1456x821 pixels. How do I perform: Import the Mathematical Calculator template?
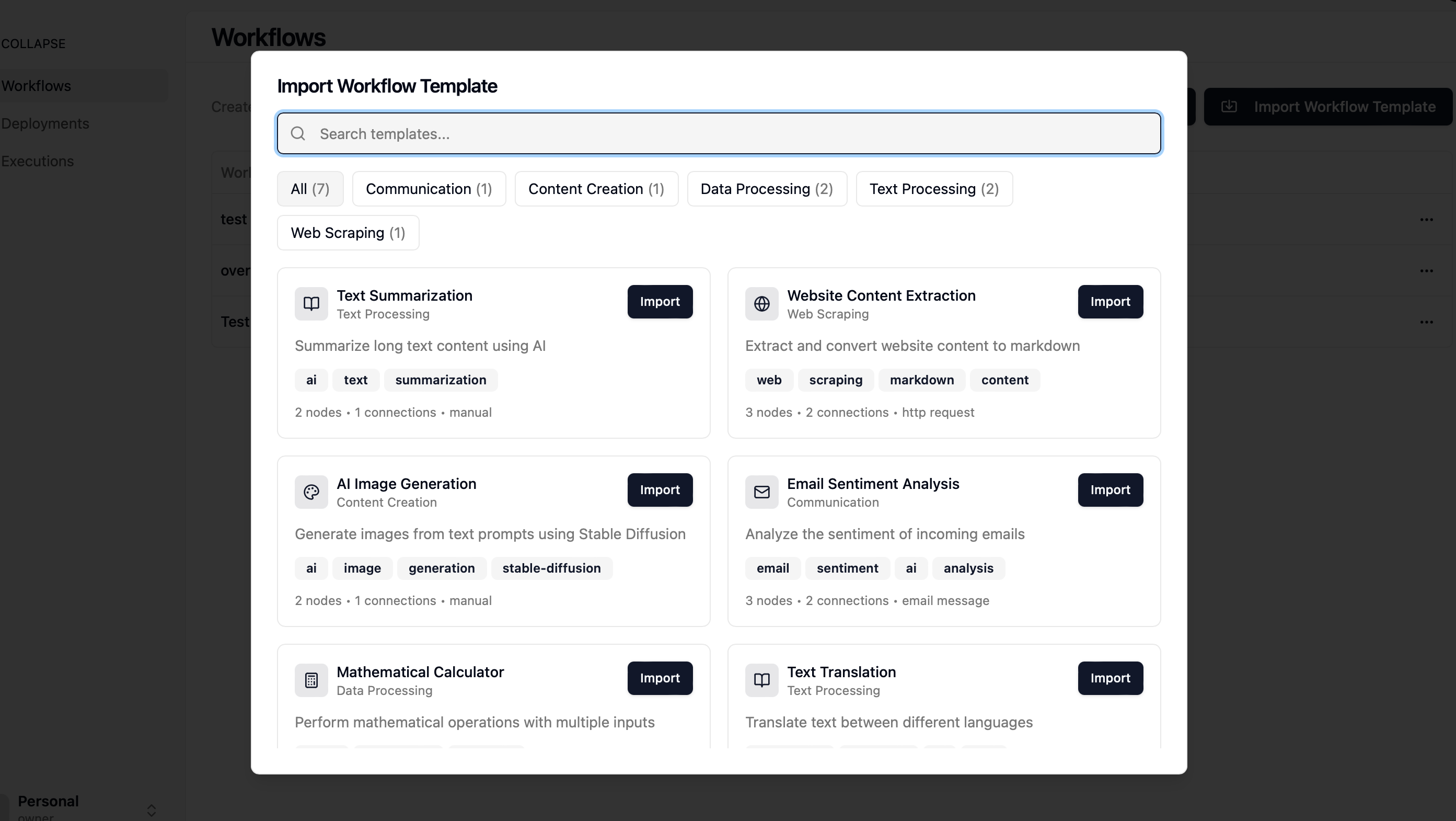tap(660, 678)
